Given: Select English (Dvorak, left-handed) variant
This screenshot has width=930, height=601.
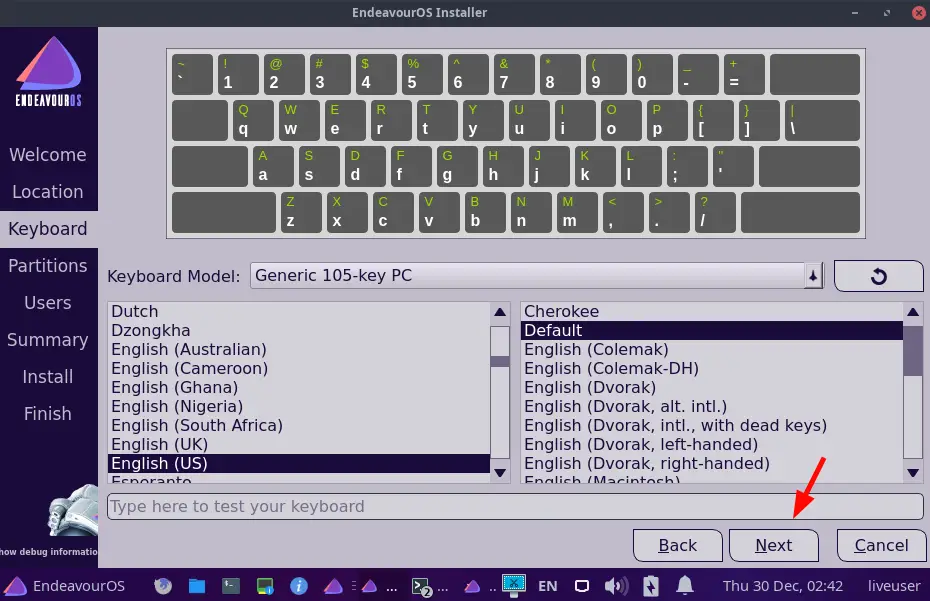Looking at the screenshot, I should tap(712, 444).
